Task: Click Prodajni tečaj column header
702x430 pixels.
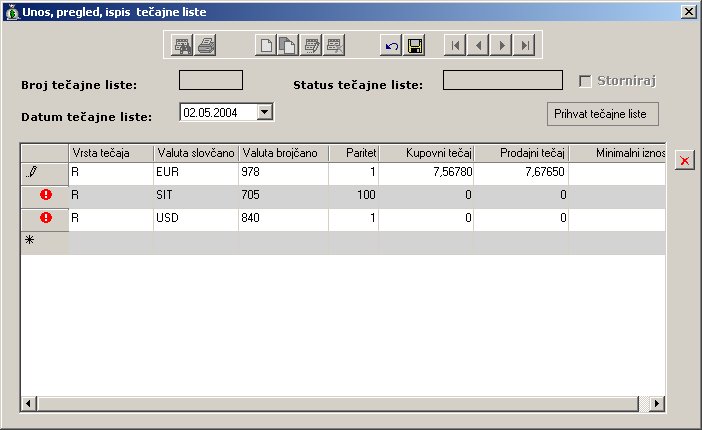Action: coord(521,153)
